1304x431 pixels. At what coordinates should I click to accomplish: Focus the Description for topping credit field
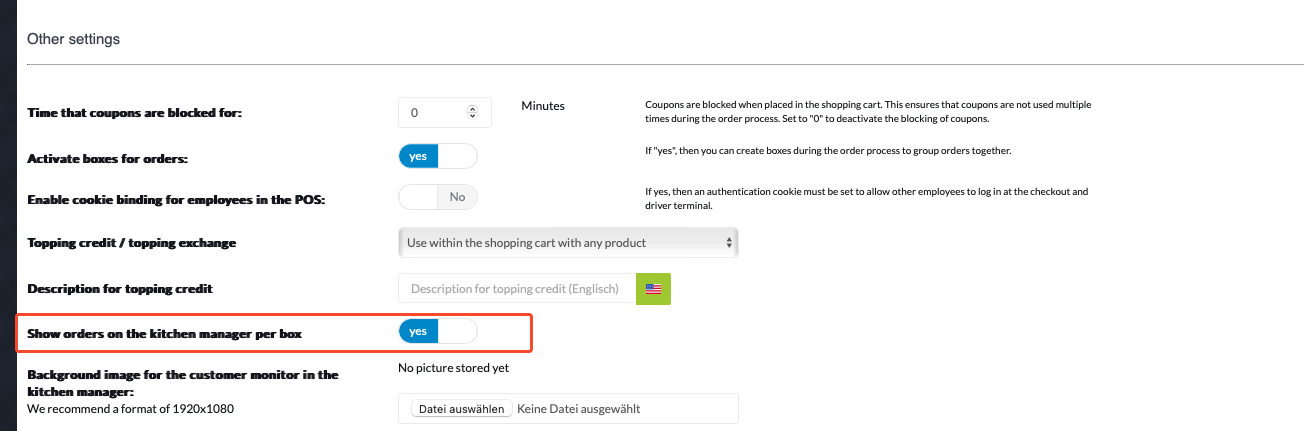[x=517, y=289]
